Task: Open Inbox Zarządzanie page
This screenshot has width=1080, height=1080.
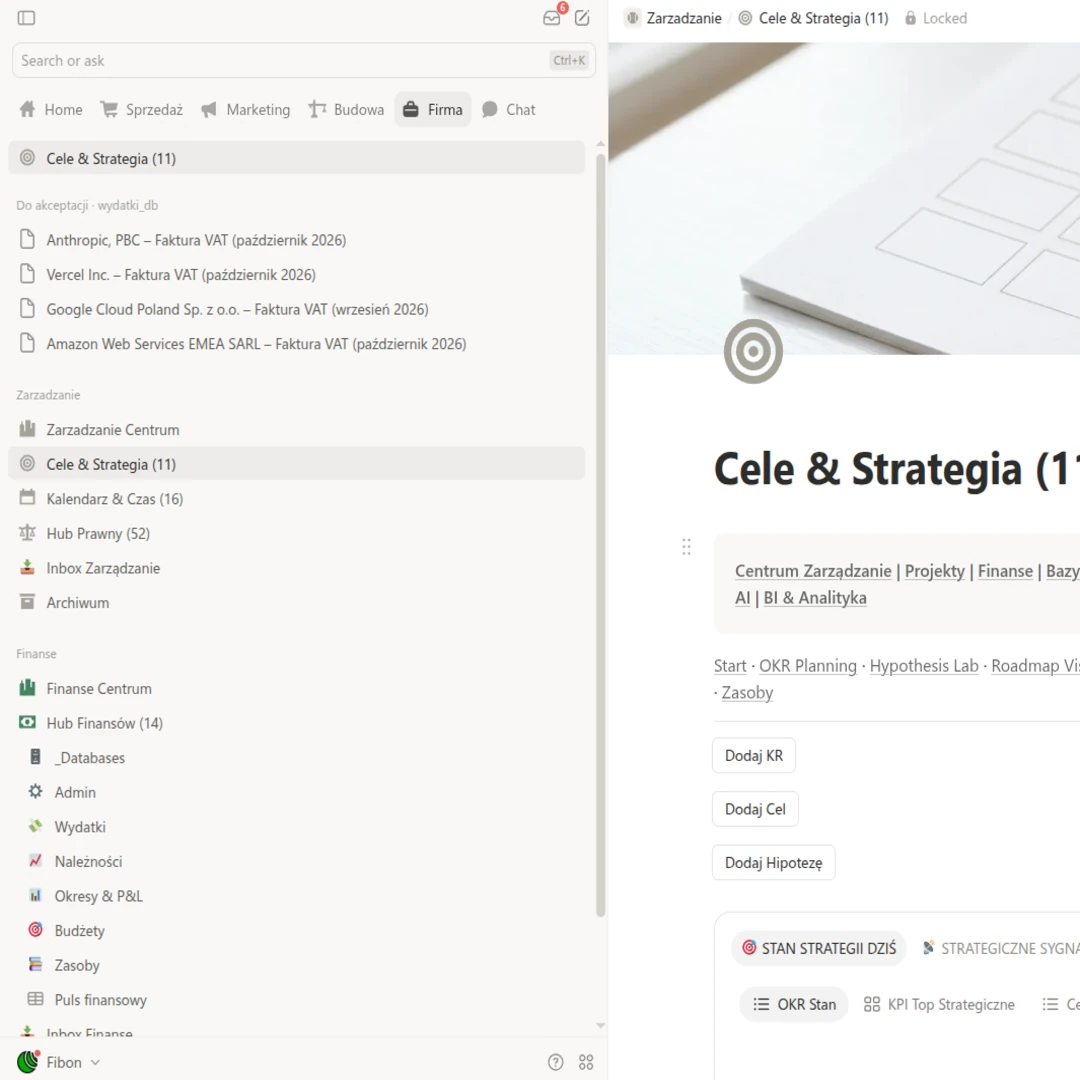Action: (297, 568)
